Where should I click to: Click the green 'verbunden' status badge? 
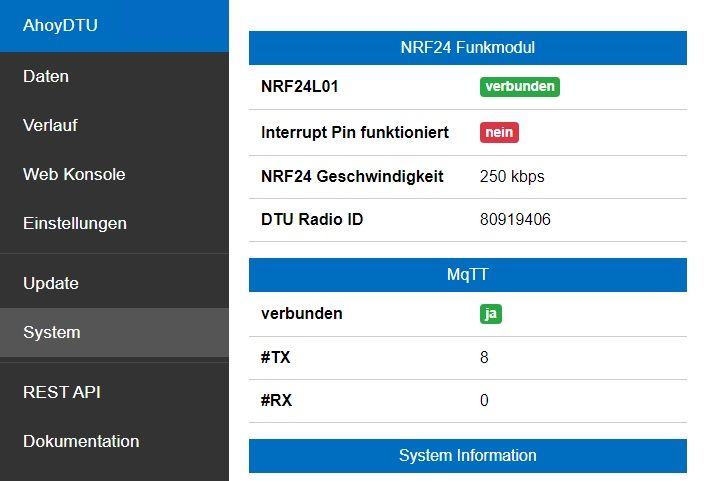520,87
